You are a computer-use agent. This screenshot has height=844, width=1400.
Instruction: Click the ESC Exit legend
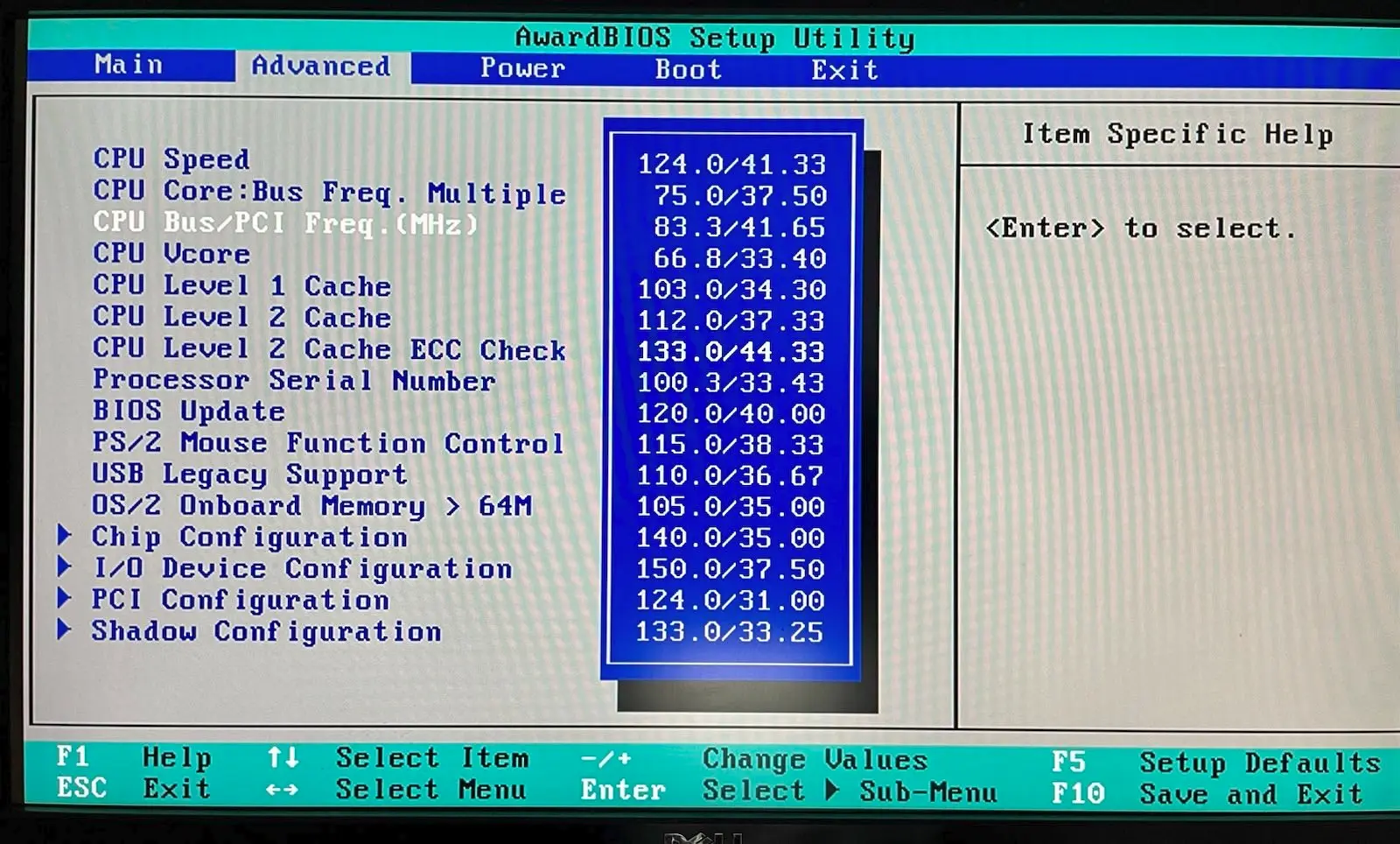tap(134, 789)
